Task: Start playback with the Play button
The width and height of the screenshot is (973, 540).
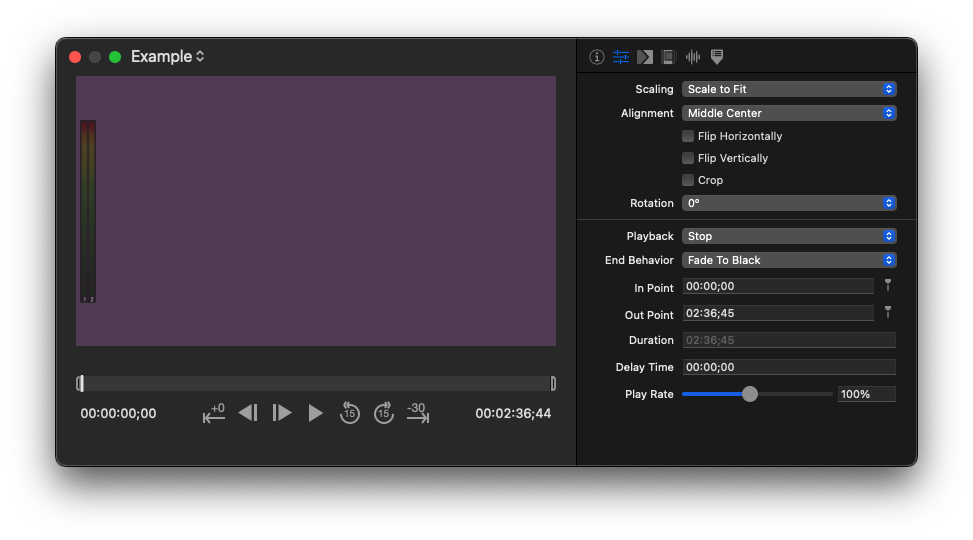Action: [315, 413]
